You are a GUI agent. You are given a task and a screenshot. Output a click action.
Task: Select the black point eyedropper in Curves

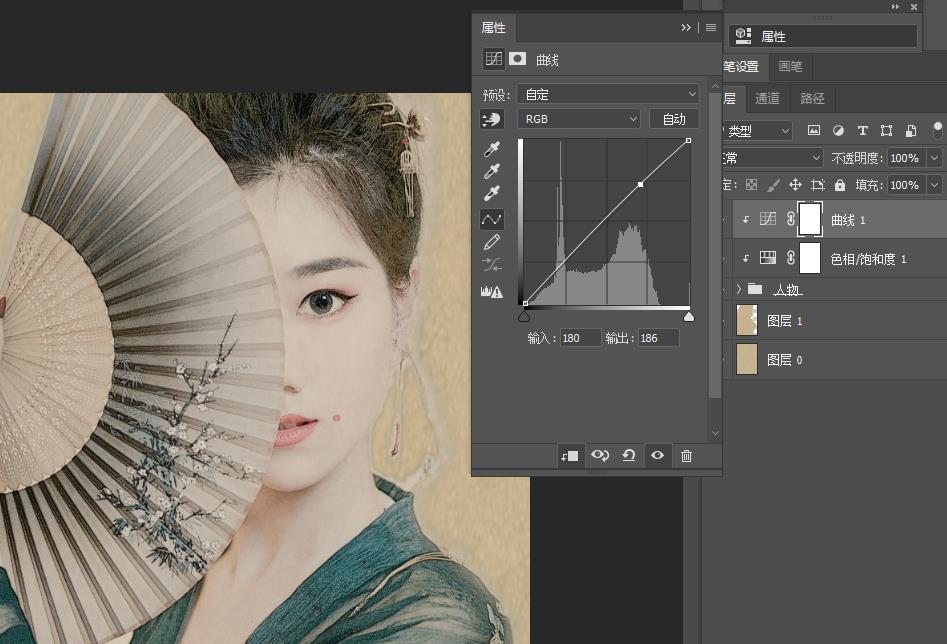(491, 149)
